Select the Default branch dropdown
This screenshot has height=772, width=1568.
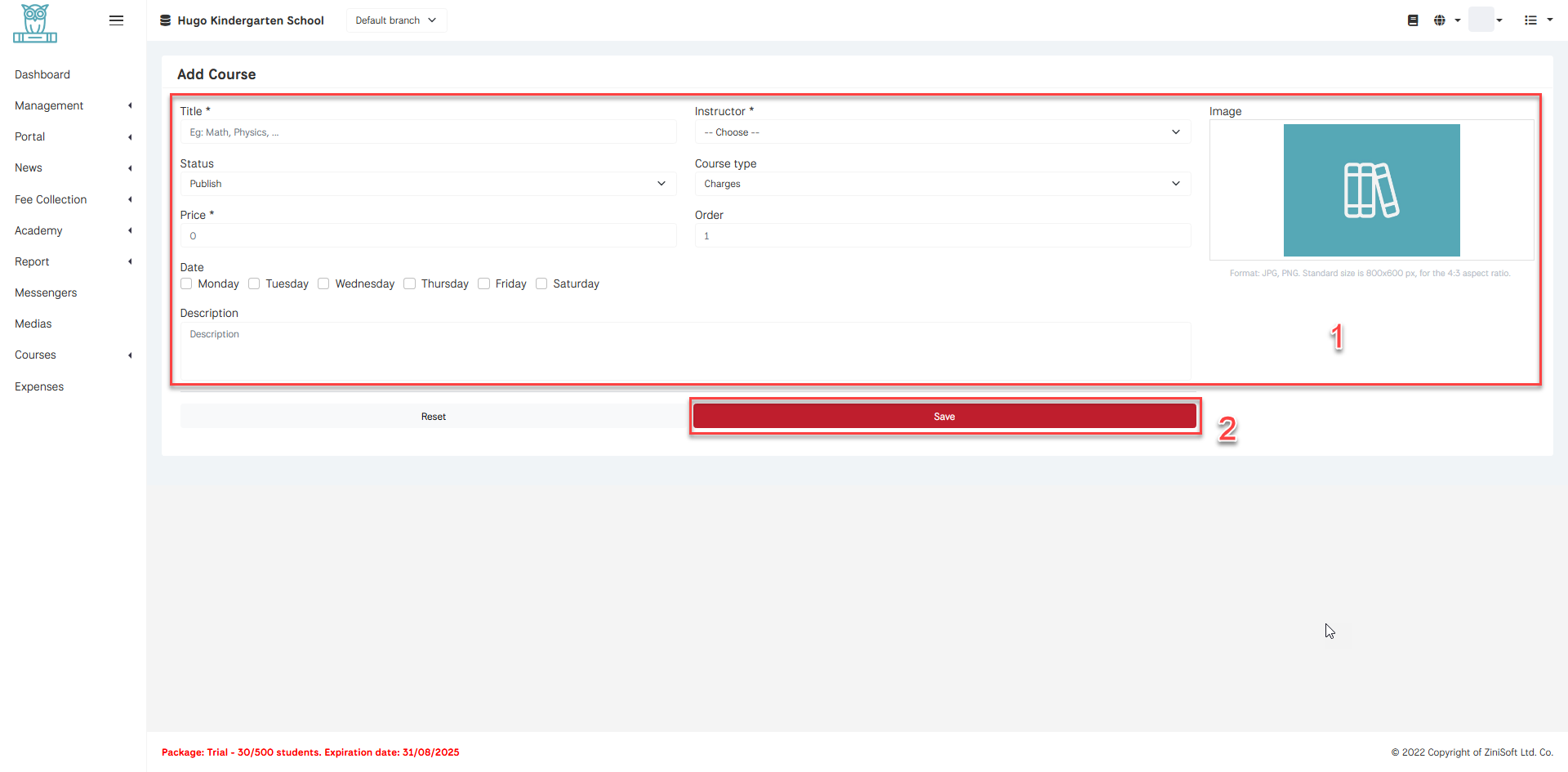(x=396, y=20)
